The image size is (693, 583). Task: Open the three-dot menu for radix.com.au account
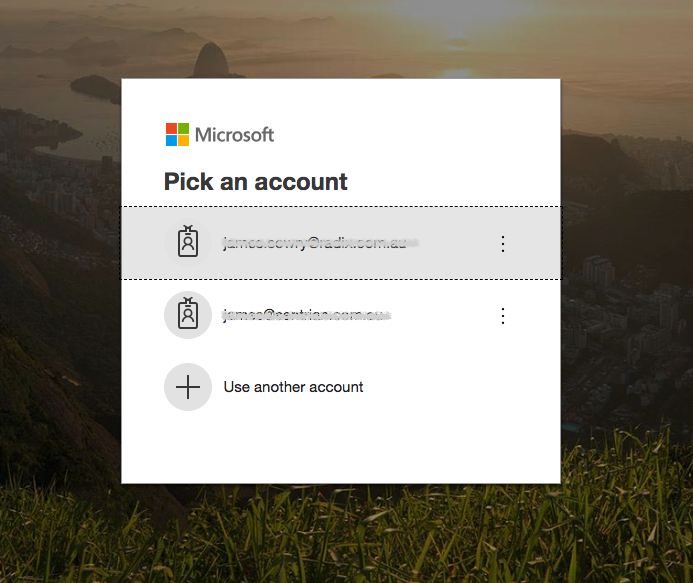tap(503, 244)
